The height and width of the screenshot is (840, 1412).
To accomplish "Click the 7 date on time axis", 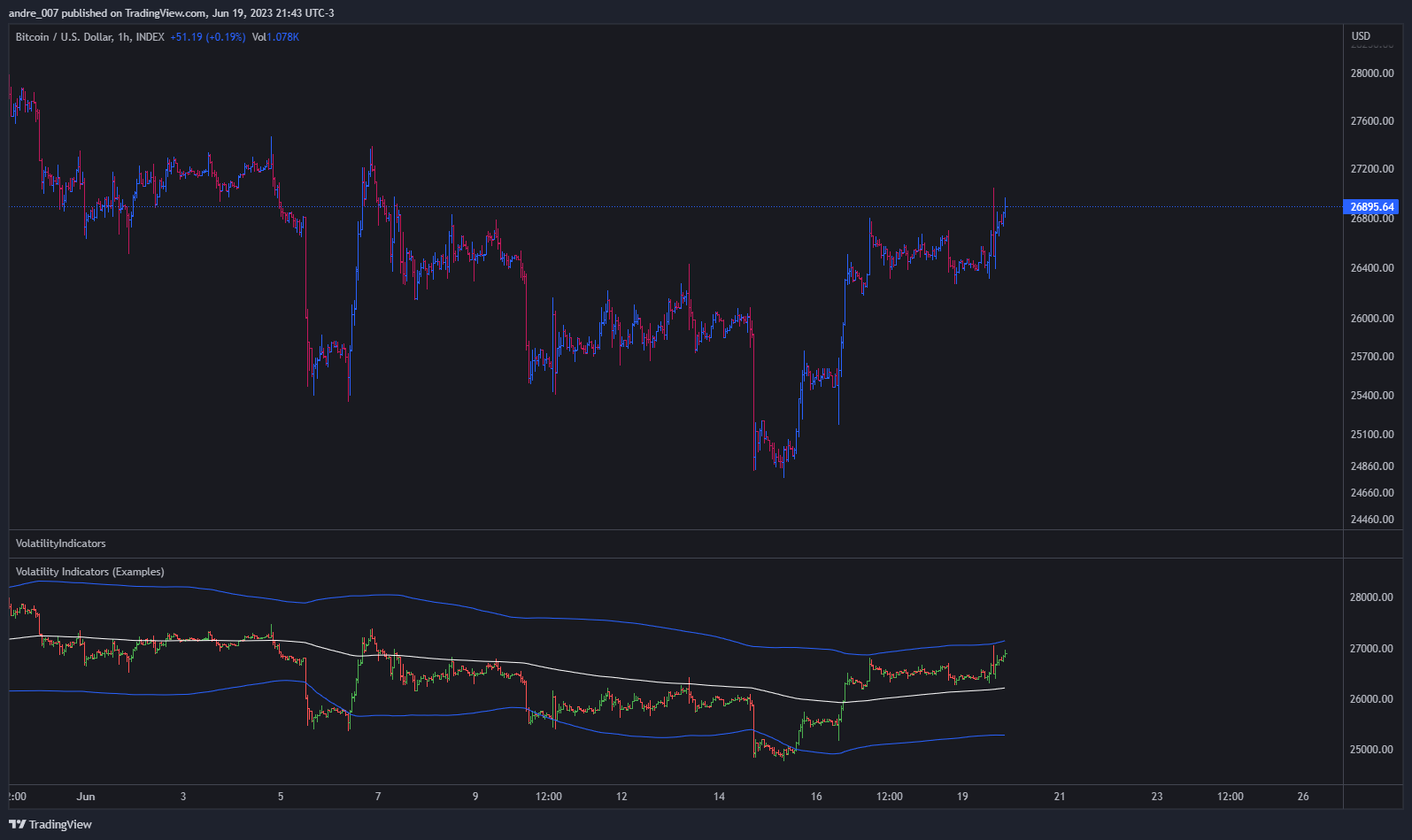I will click(378, 797).
